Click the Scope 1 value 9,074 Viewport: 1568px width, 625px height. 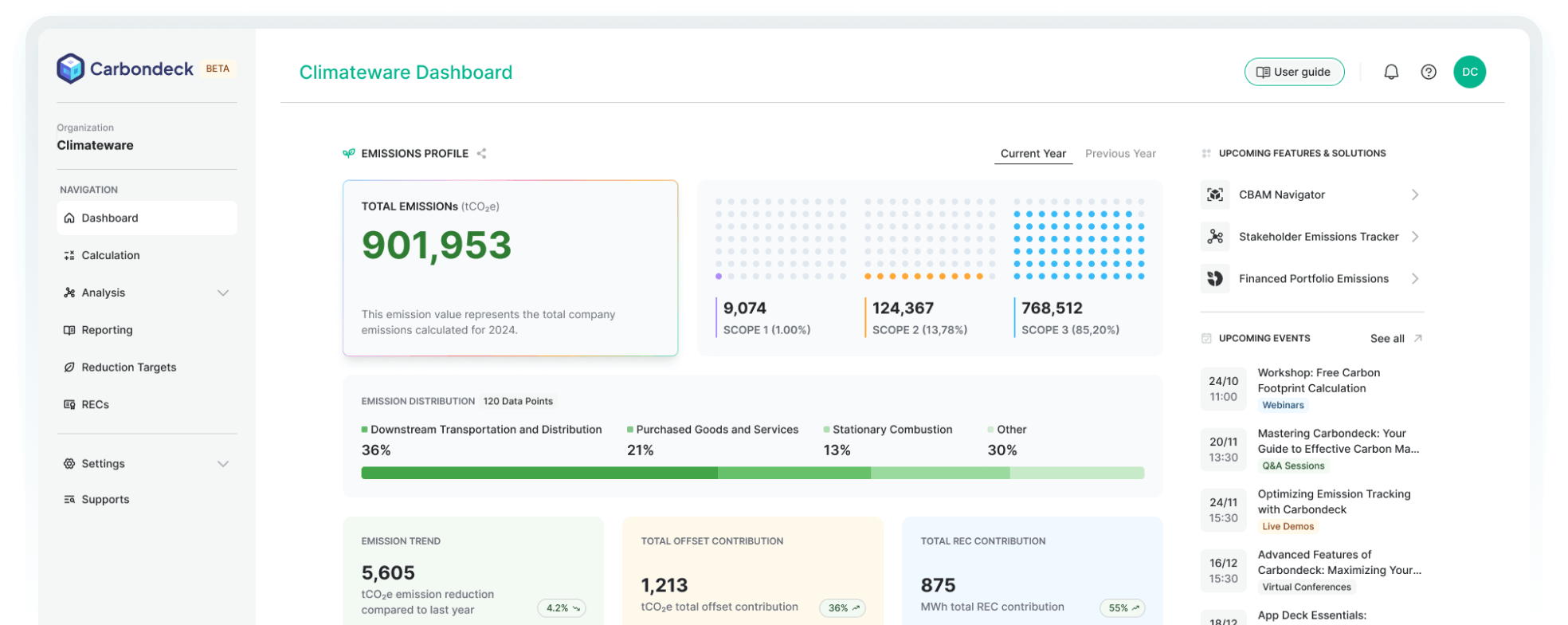745,308
